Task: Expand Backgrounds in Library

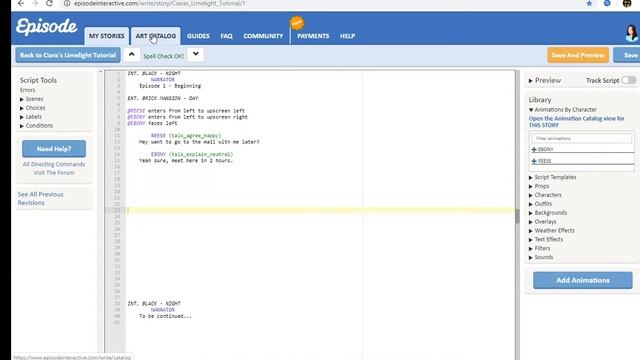Action: click(548, 213)
